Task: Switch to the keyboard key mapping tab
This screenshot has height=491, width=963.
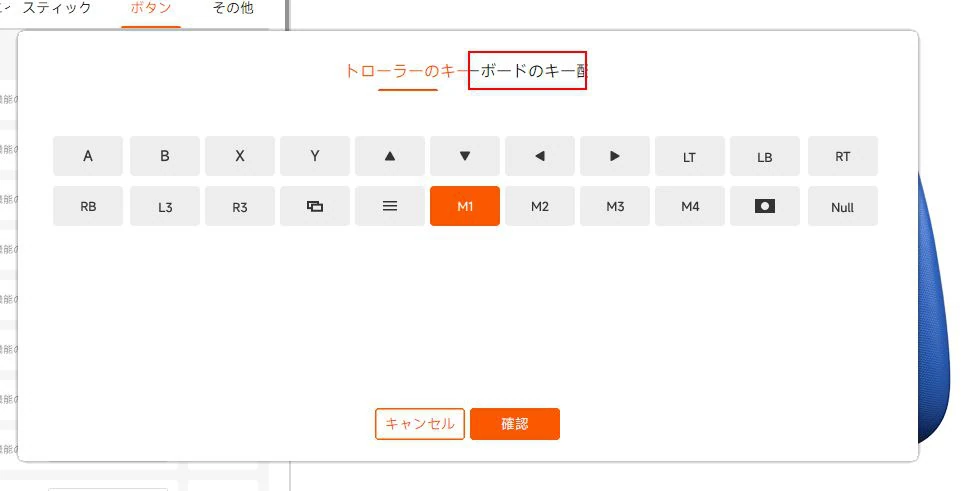Action: [x=528, y=71]
